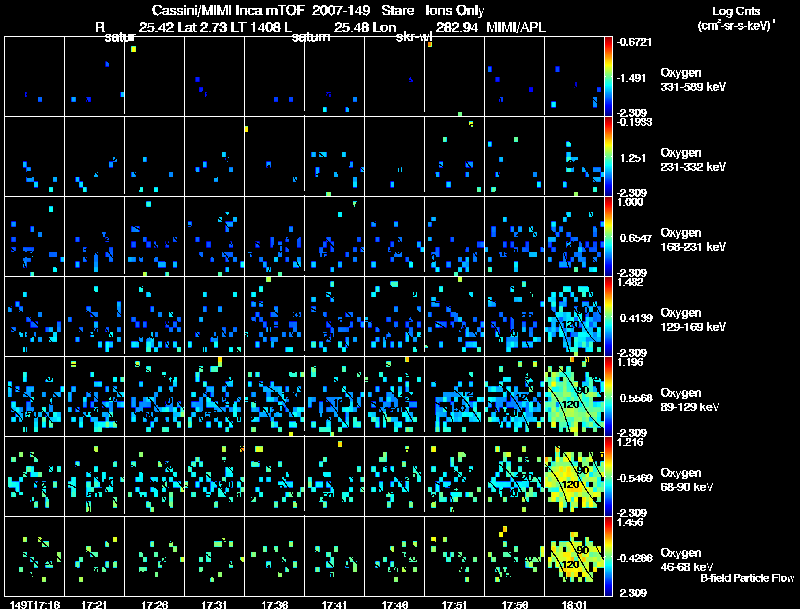
Task: Select the 18:01 panel for Oxygen 68-90 keV
Action: (574, 476)
